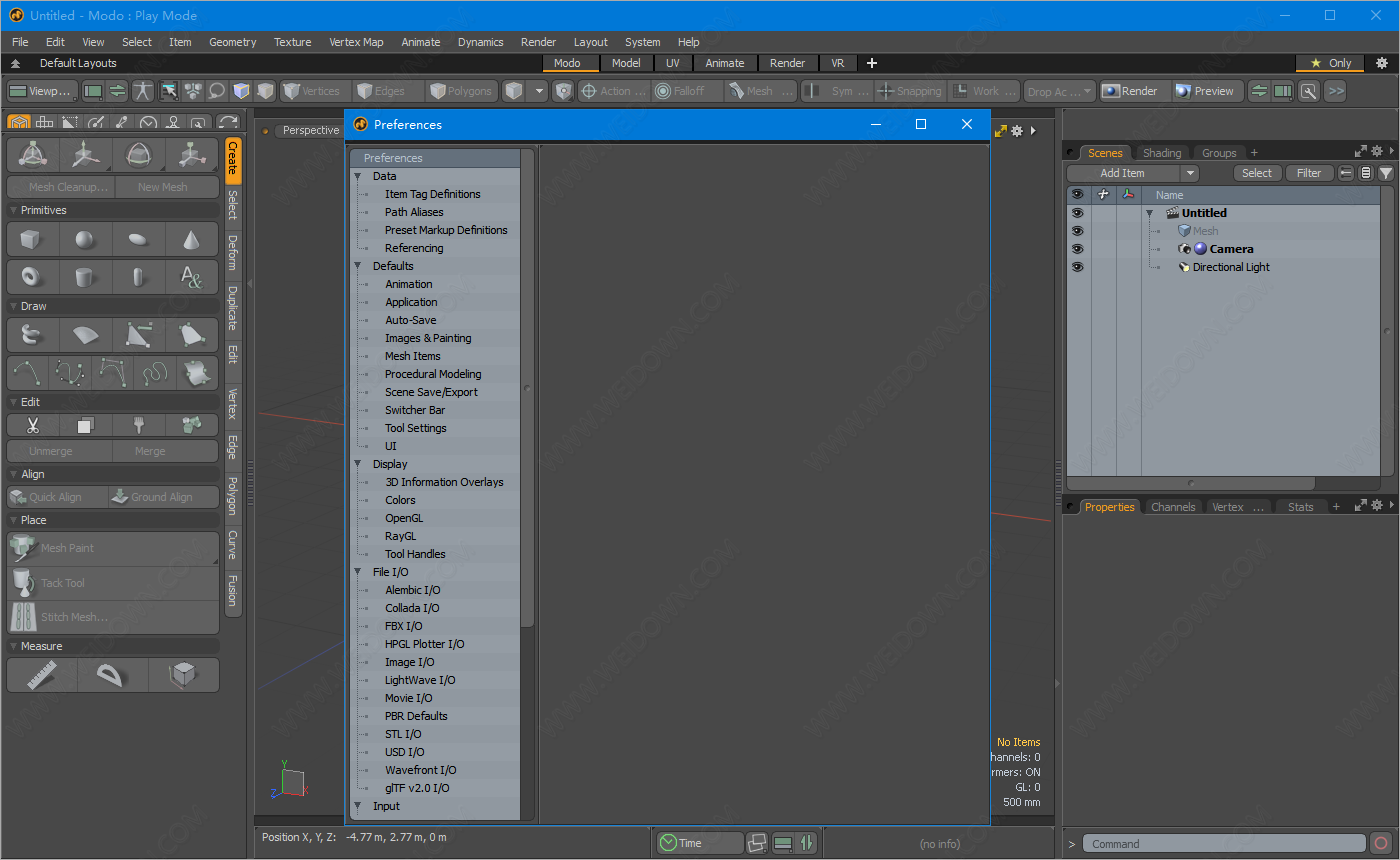Open the Vertex Map menu

click(x=356, y=42)
